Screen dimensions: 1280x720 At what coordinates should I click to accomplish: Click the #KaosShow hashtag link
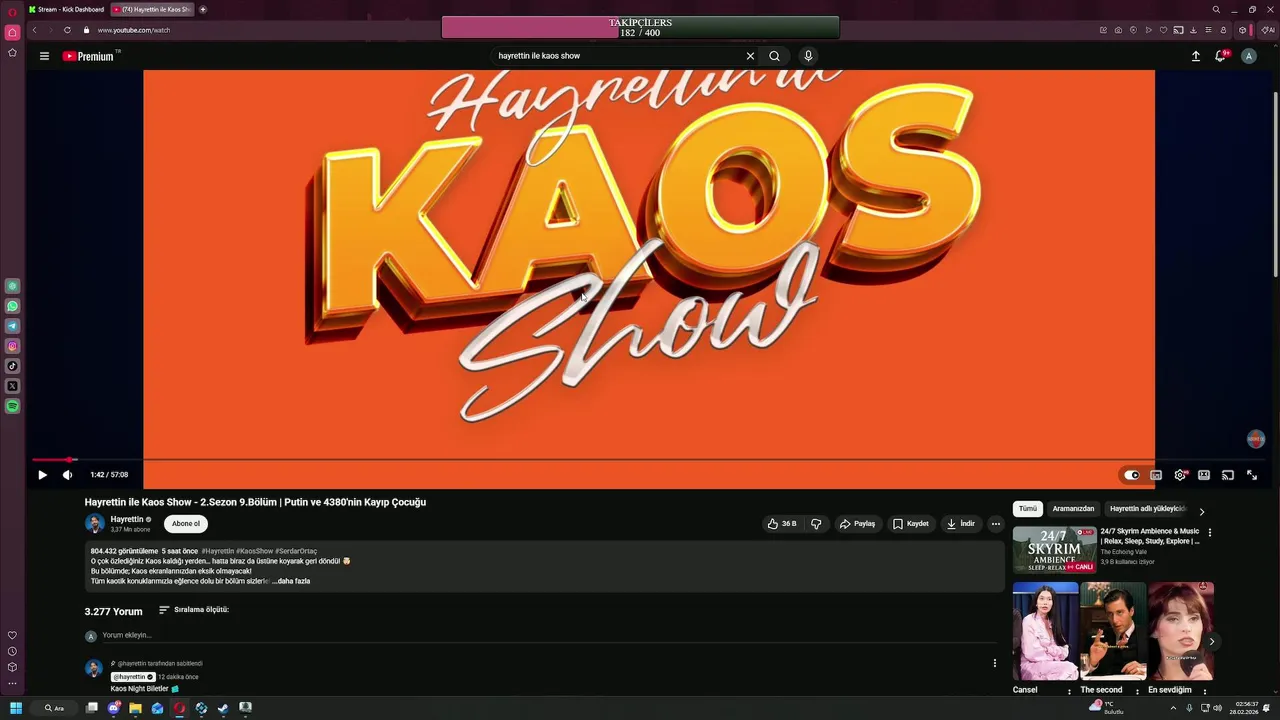coord(254,552)
